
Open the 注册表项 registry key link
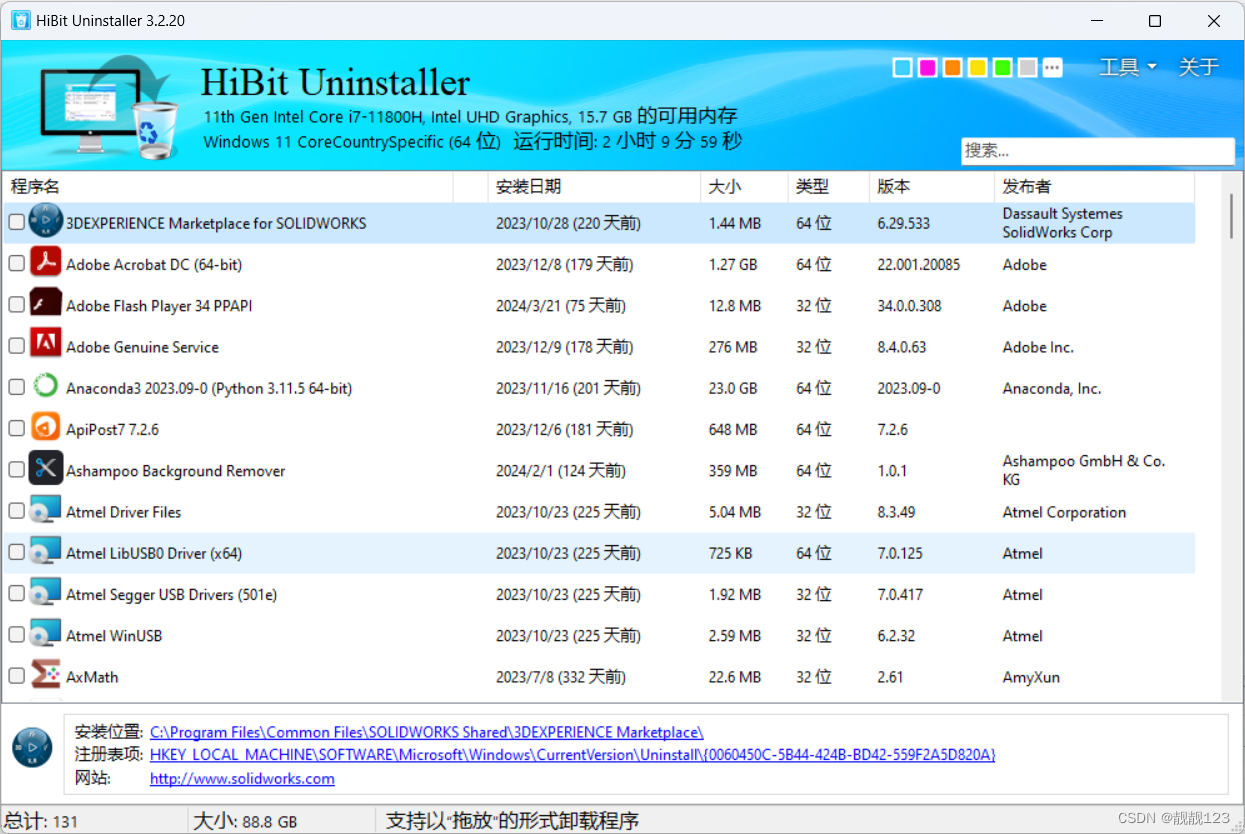click(x=572, y=755)
